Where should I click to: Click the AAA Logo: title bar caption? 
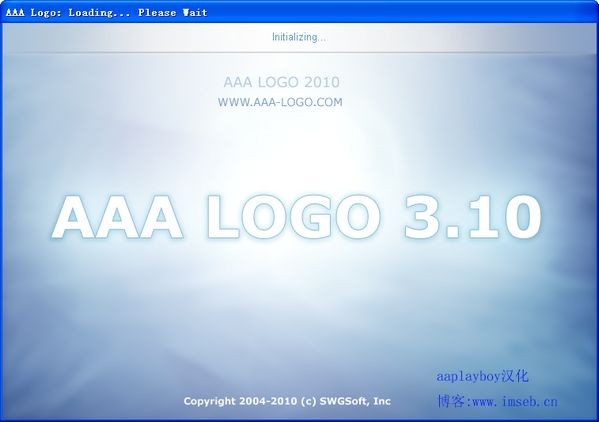[x=33, y=13]
